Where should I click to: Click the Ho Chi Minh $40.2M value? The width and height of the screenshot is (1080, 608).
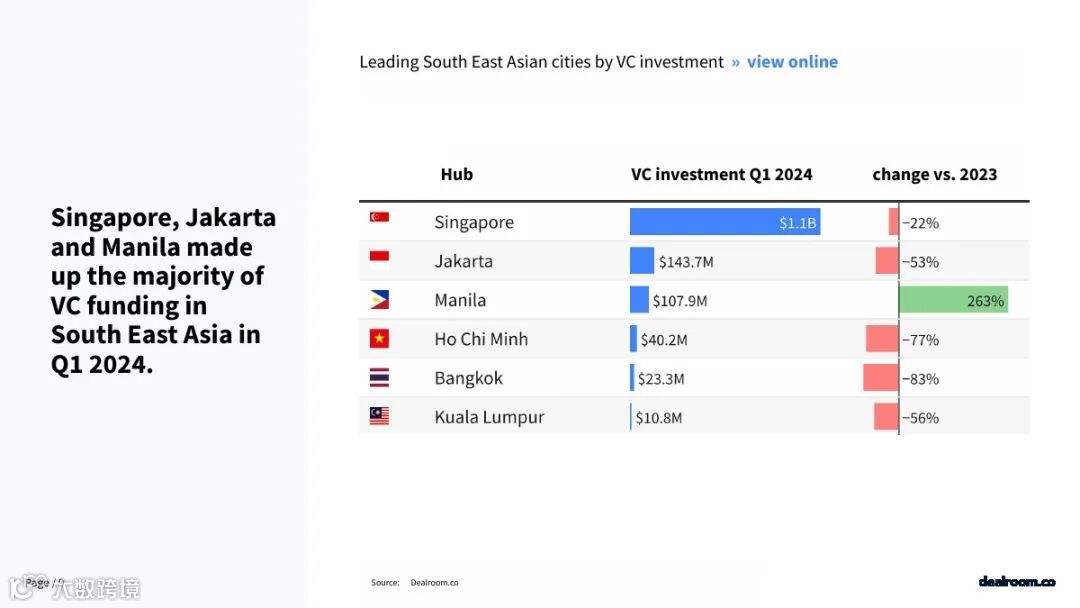[x=664, y=339]
